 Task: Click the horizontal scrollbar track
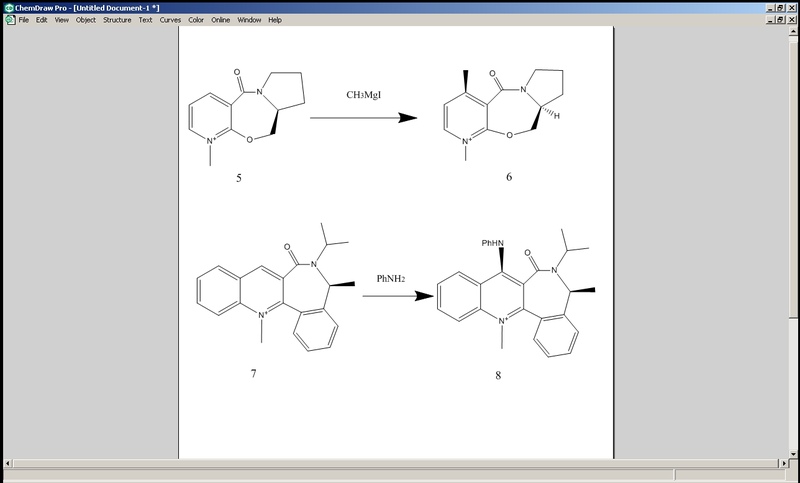(396, 463)
